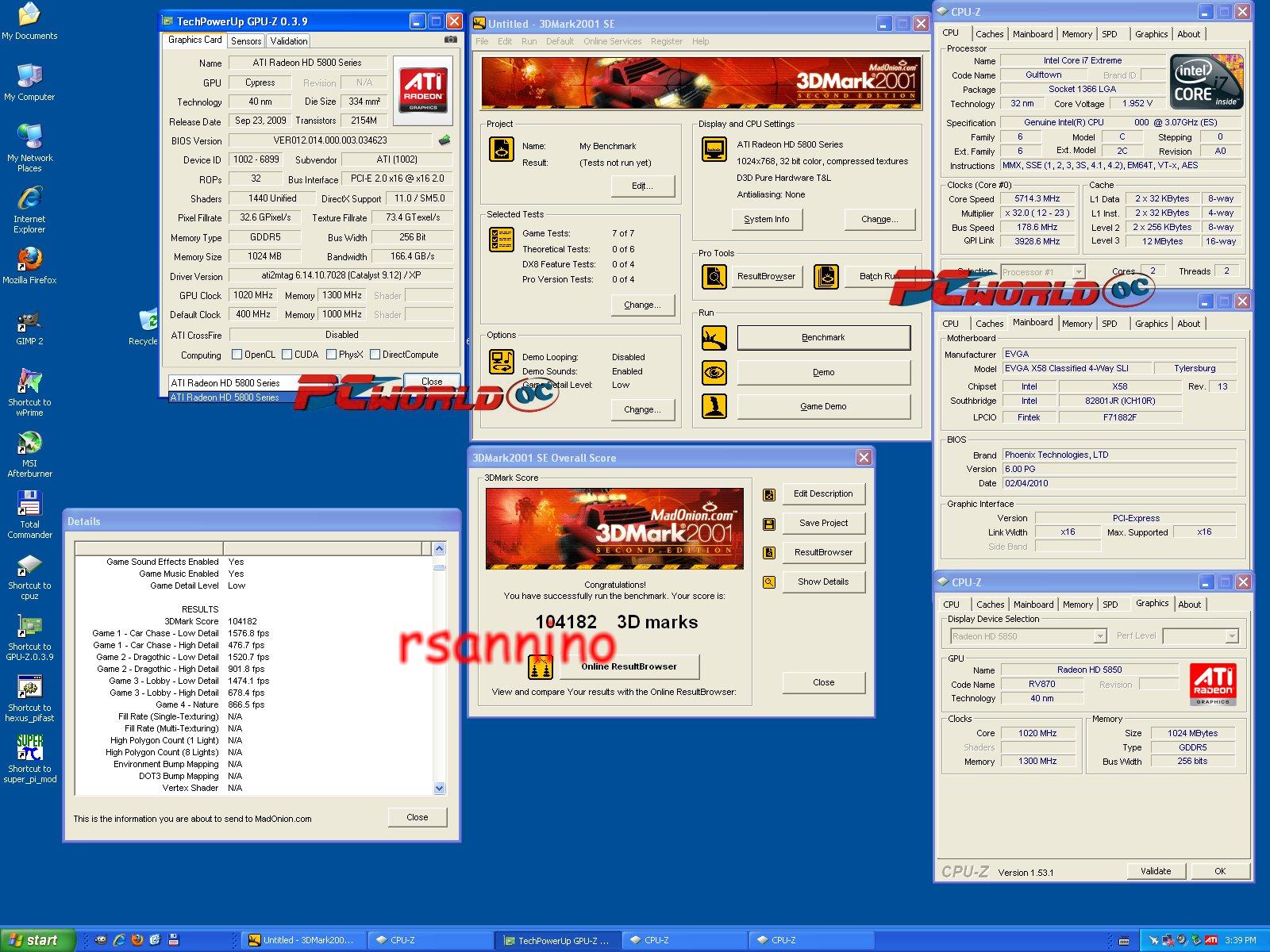Viewport: 1270px width, 952px height.
Task: Click the Game Demo joystick icon
Action: coord(714,406)
